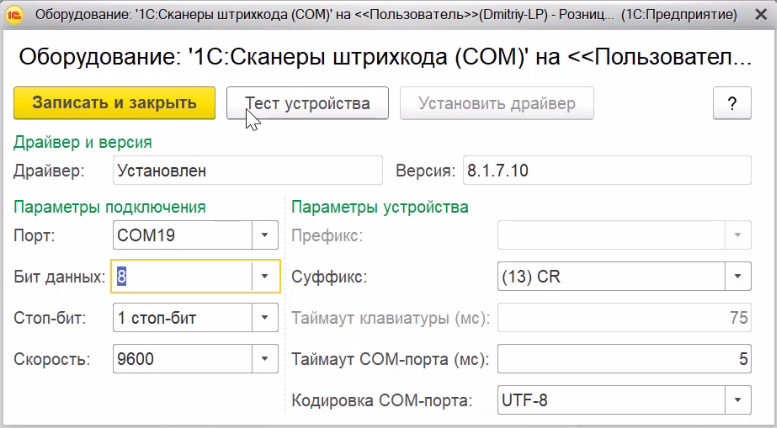The height and width of the screenshot is (428, 777).
Task: Click the Стоп-бит: label
Action: pyautogui.click(x=50, y=318)
